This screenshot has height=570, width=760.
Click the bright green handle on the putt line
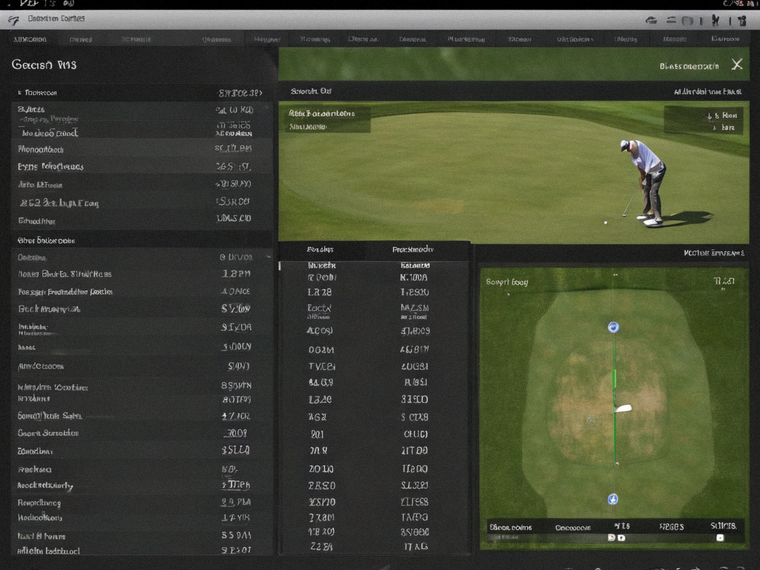(x=615, y=379)
